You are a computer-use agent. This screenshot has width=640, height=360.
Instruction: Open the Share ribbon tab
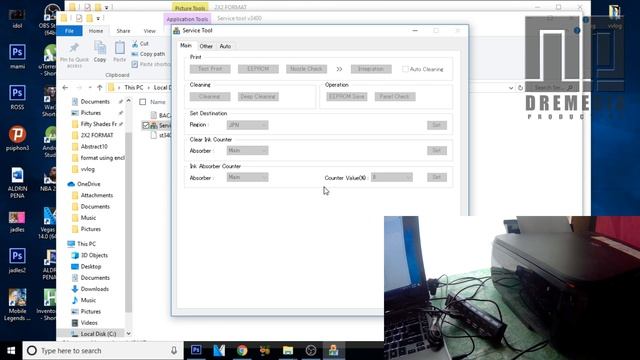tap(123, 31)
